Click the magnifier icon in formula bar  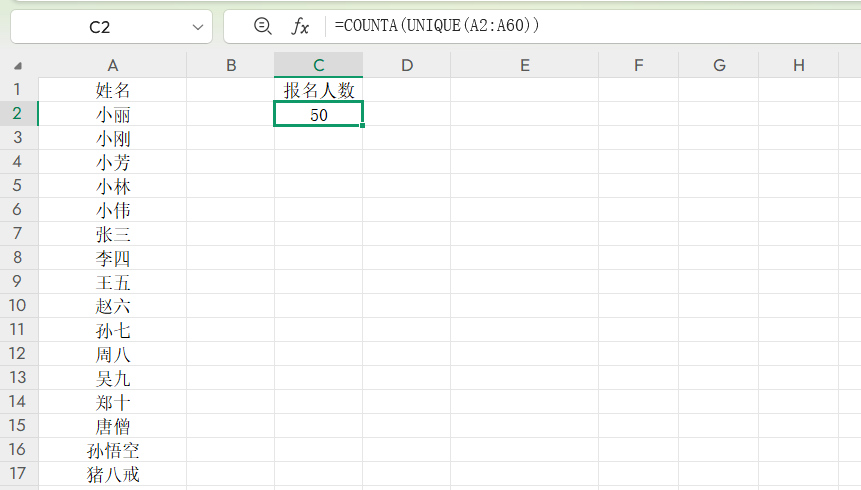coord(263,27)
